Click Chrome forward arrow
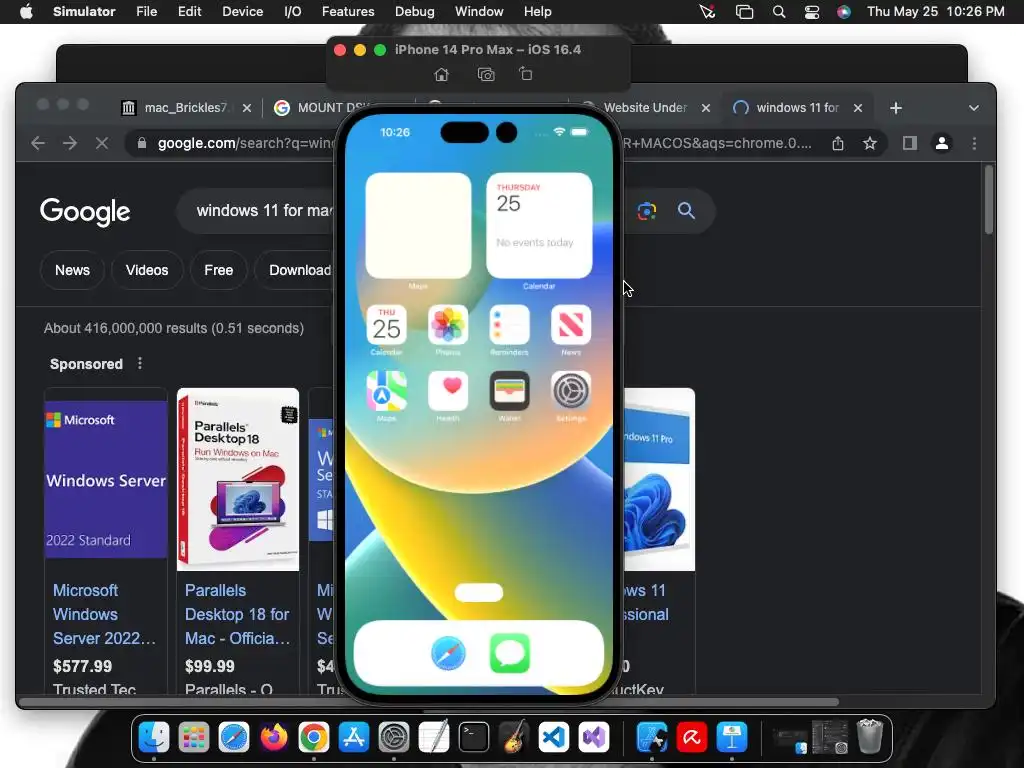This screenshot has height=768, width=1024. [x=70, y=143]
